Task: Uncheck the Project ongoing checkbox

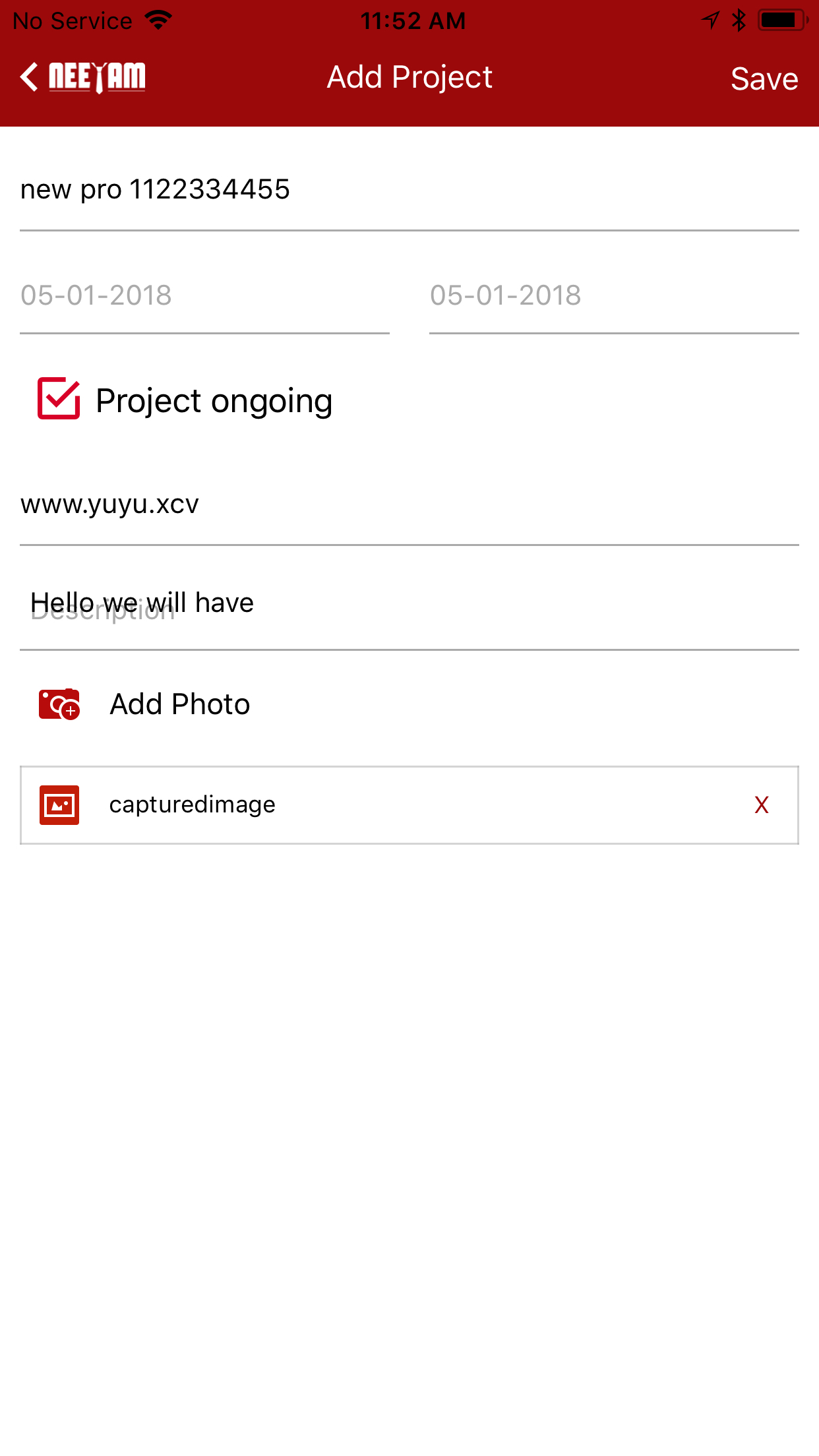Action: click(59, 398)
